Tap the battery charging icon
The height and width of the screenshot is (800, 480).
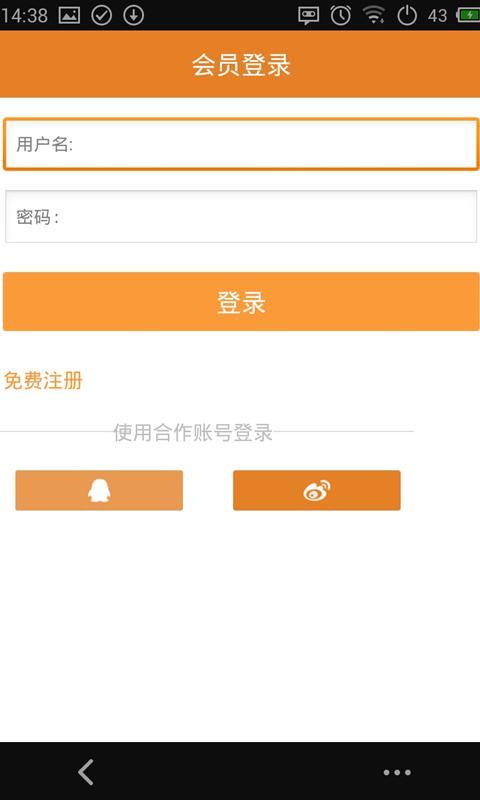pos(468,15)
